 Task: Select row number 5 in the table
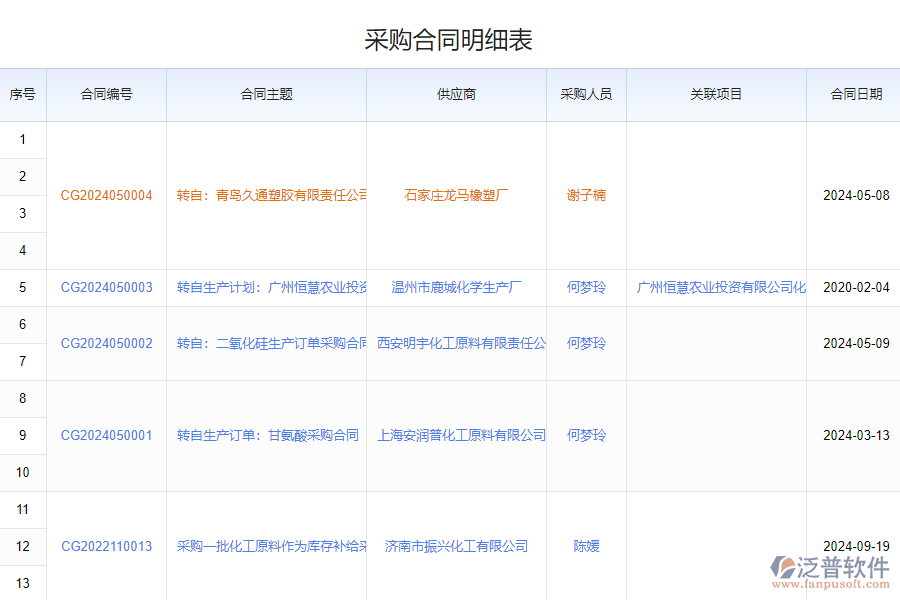pyautogui.click(x=22, y=287)
